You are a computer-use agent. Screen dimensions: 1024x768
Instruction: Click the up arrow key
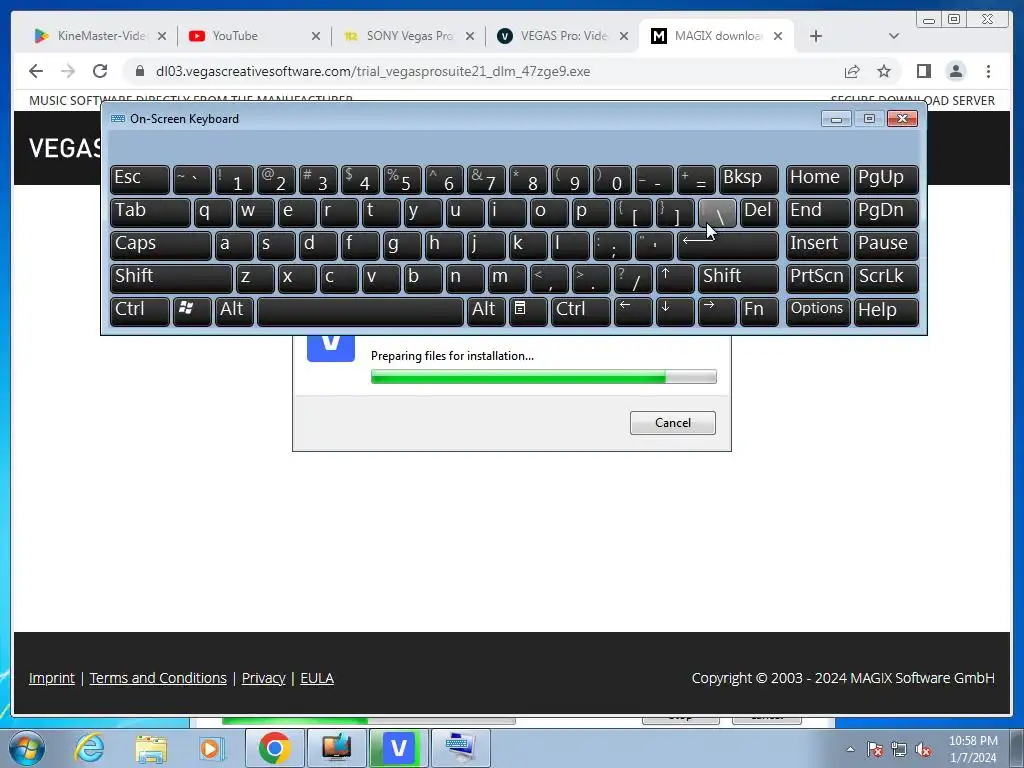coord(675,278)
